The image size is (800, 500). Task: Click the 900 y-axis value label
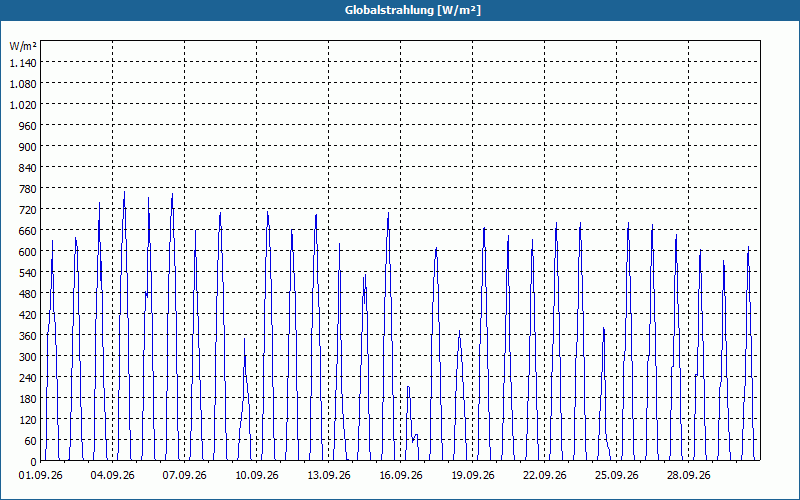(28, 147)
